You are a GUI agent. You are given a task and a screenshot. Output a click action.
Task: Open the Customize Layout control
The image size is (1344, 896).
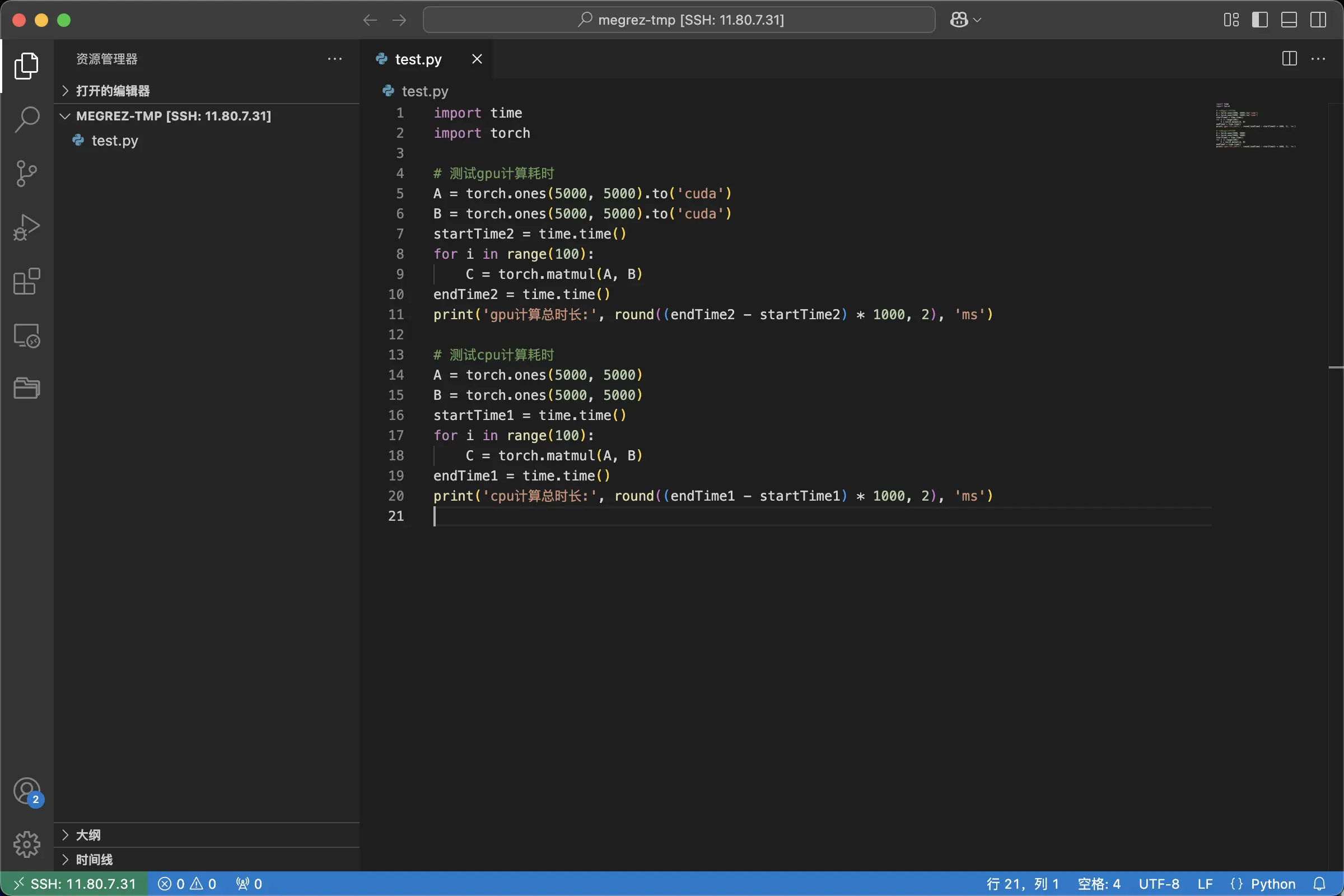pyautogui.click(x=1231, y=20)
